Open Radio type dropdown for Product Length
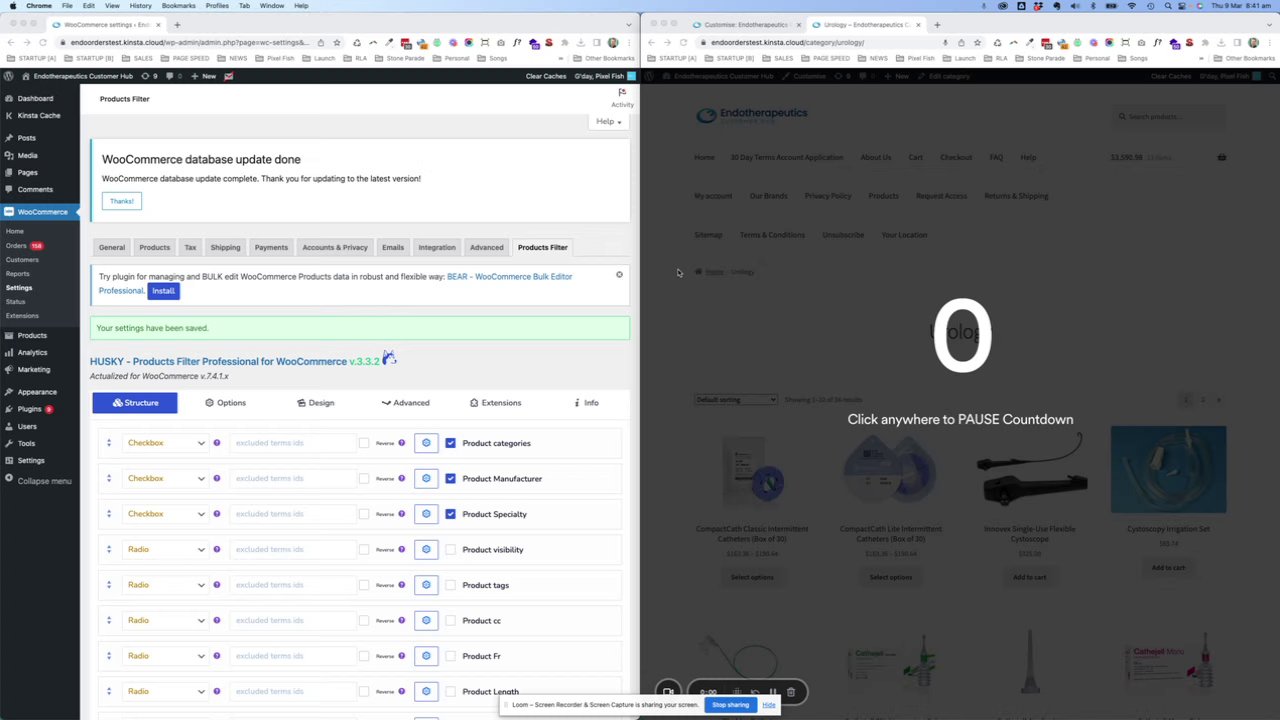This screenshot has width=1280, height=720. (x=166, y=691)
